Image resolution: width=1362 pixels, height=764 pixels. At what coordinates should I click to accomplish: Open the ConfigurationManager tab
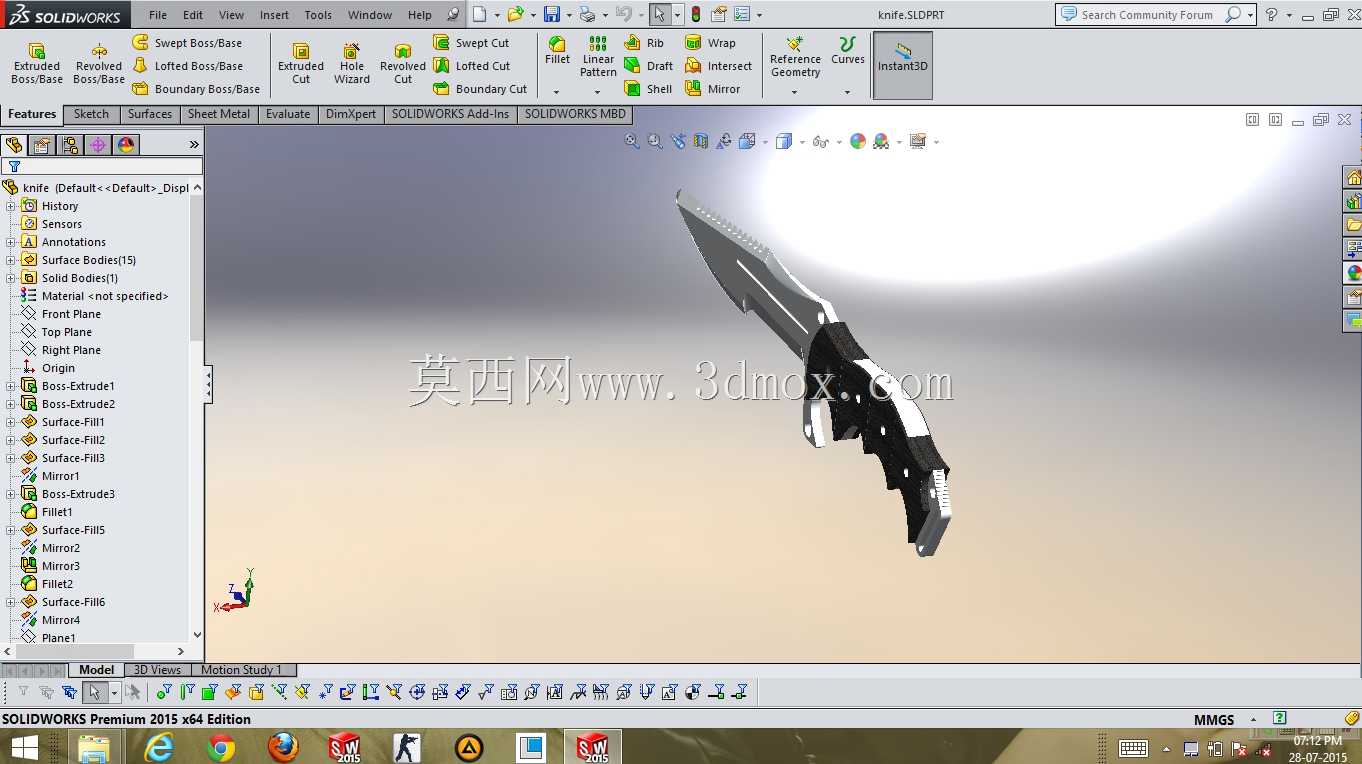(x=70, y=145)
